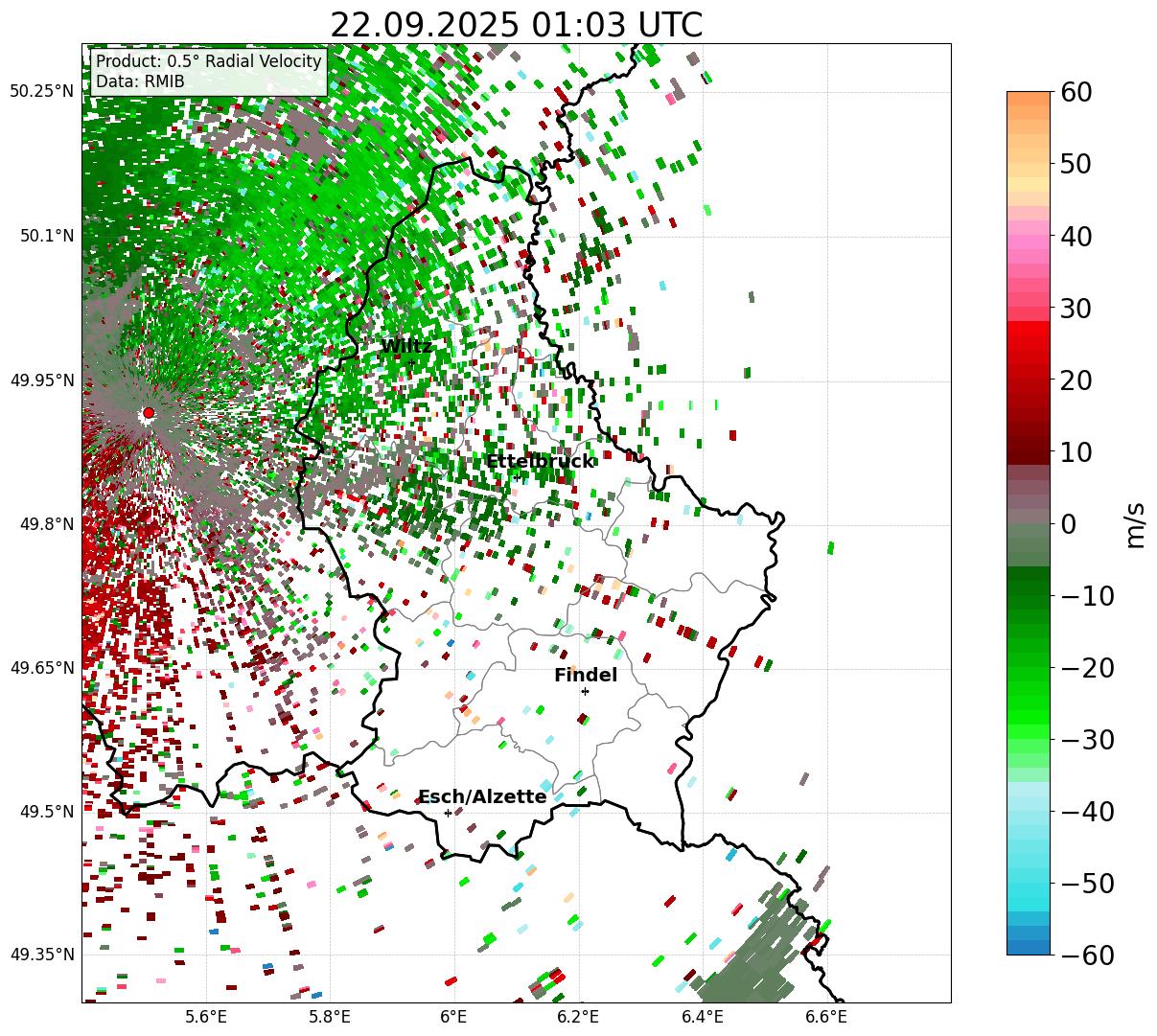Select the title "22.09.2025 01:03 UTC"
This screenshot has width=1157, height=1036.
516,24
